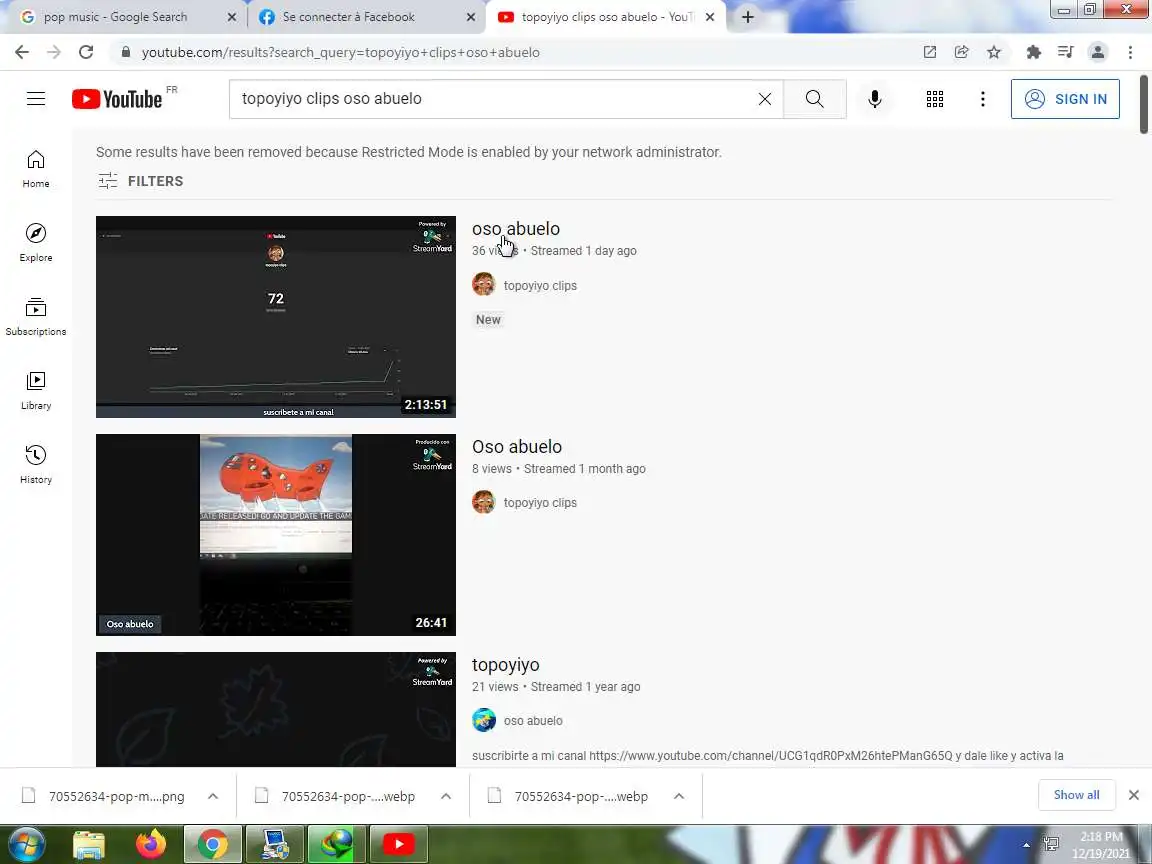
Task: Close the downloads bar
Action: tap(1134, 795)
